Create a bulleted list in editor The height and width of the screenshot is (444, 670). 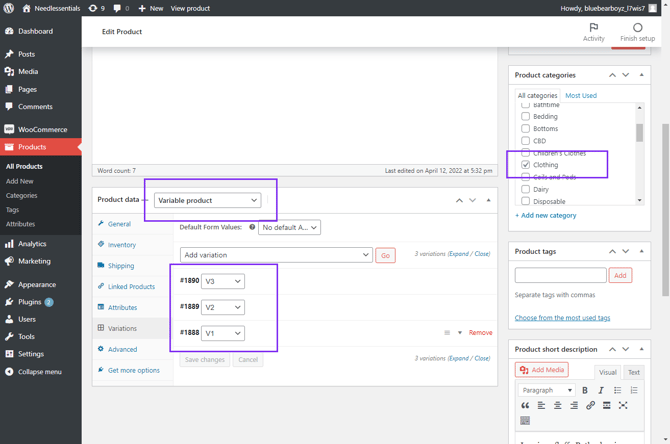617,390
